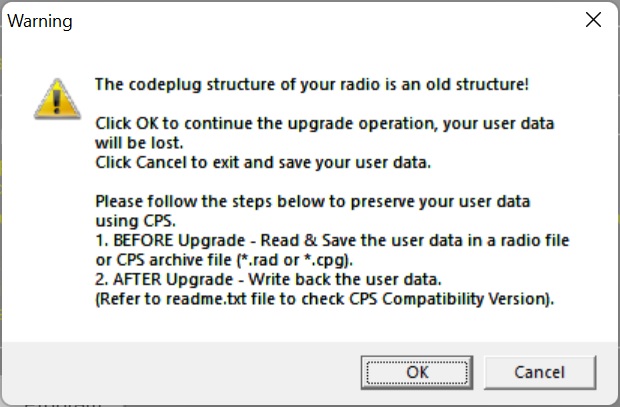
Task: Click the step 2 AFTER Upgrade line
Action: click(268, 279)
